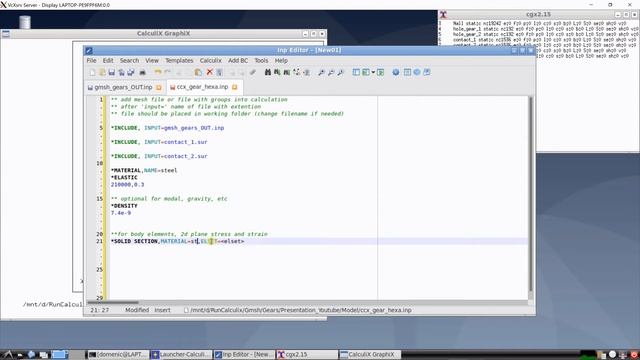Click the cgx2.15 window X logo icon

(444, 15)
